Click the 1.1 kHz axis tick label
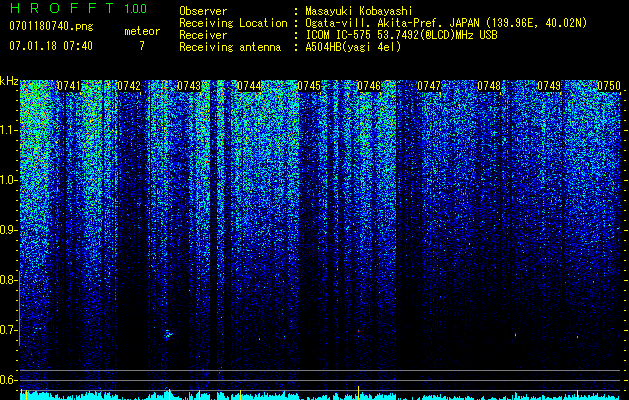This screenshot has height=400, width=629. tap(9, 130)
